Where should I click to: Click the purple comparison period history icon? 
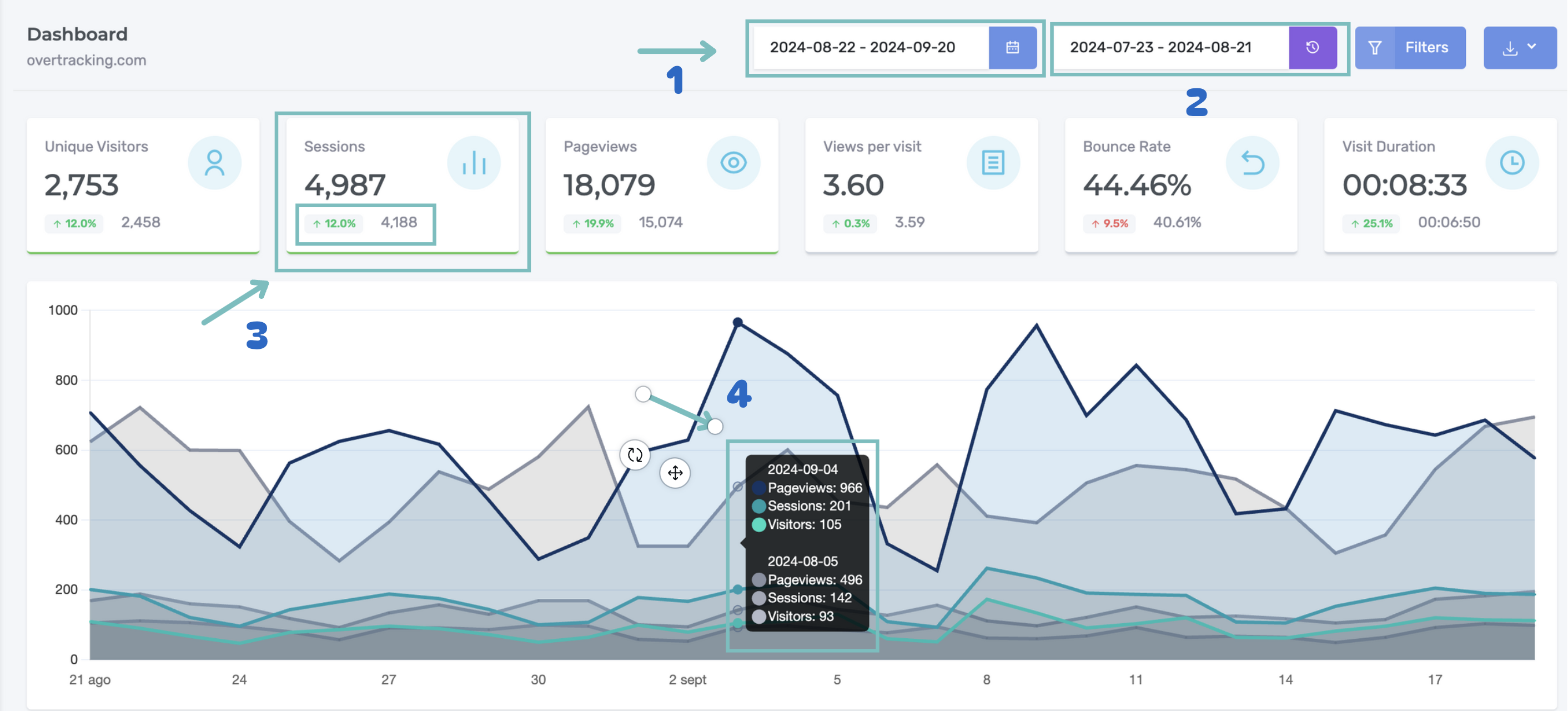(1313, 47)
